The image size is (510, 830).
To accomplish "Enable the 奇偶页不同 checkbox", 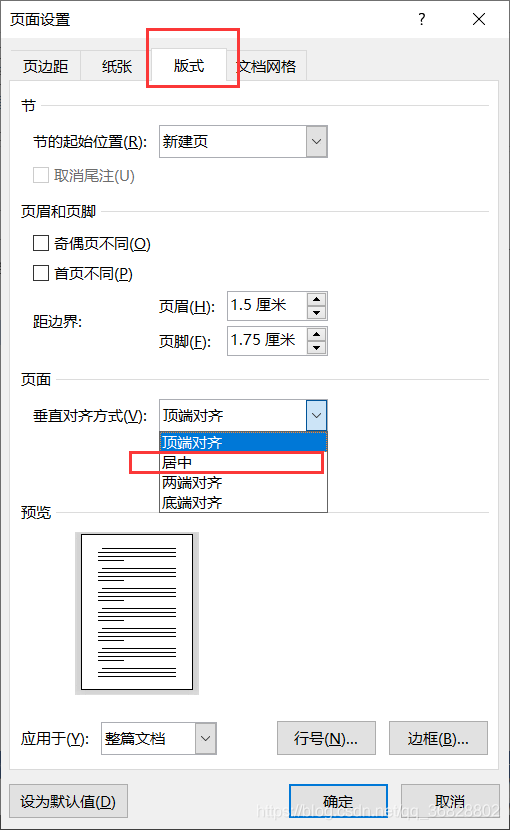I will (41, 243).
